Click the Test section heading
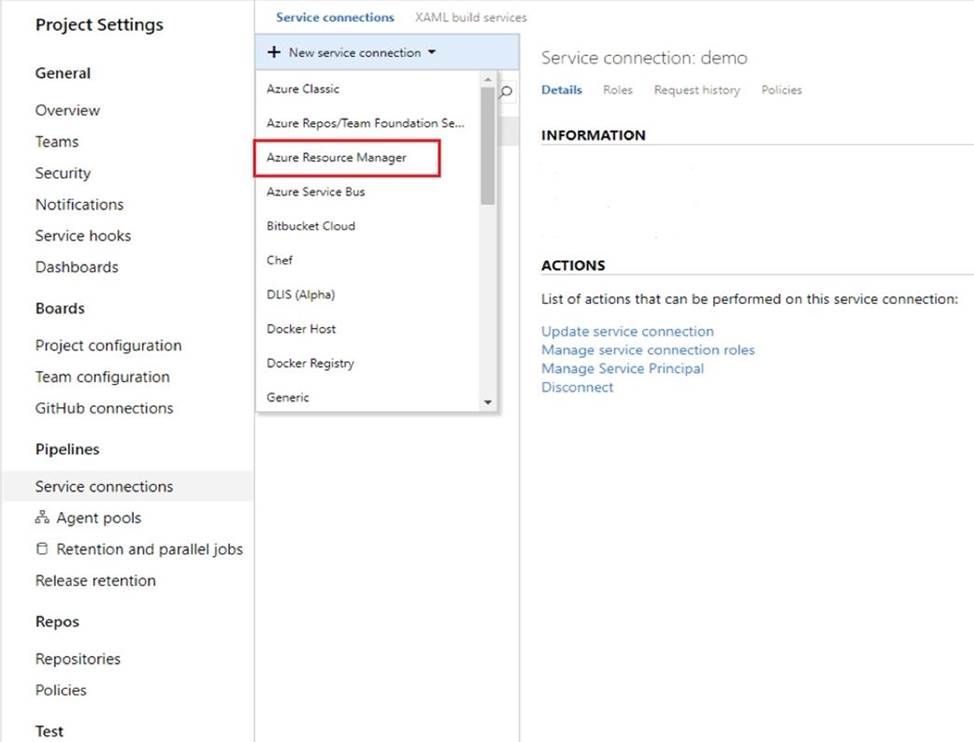974x742 pixels. coord(49,731)
